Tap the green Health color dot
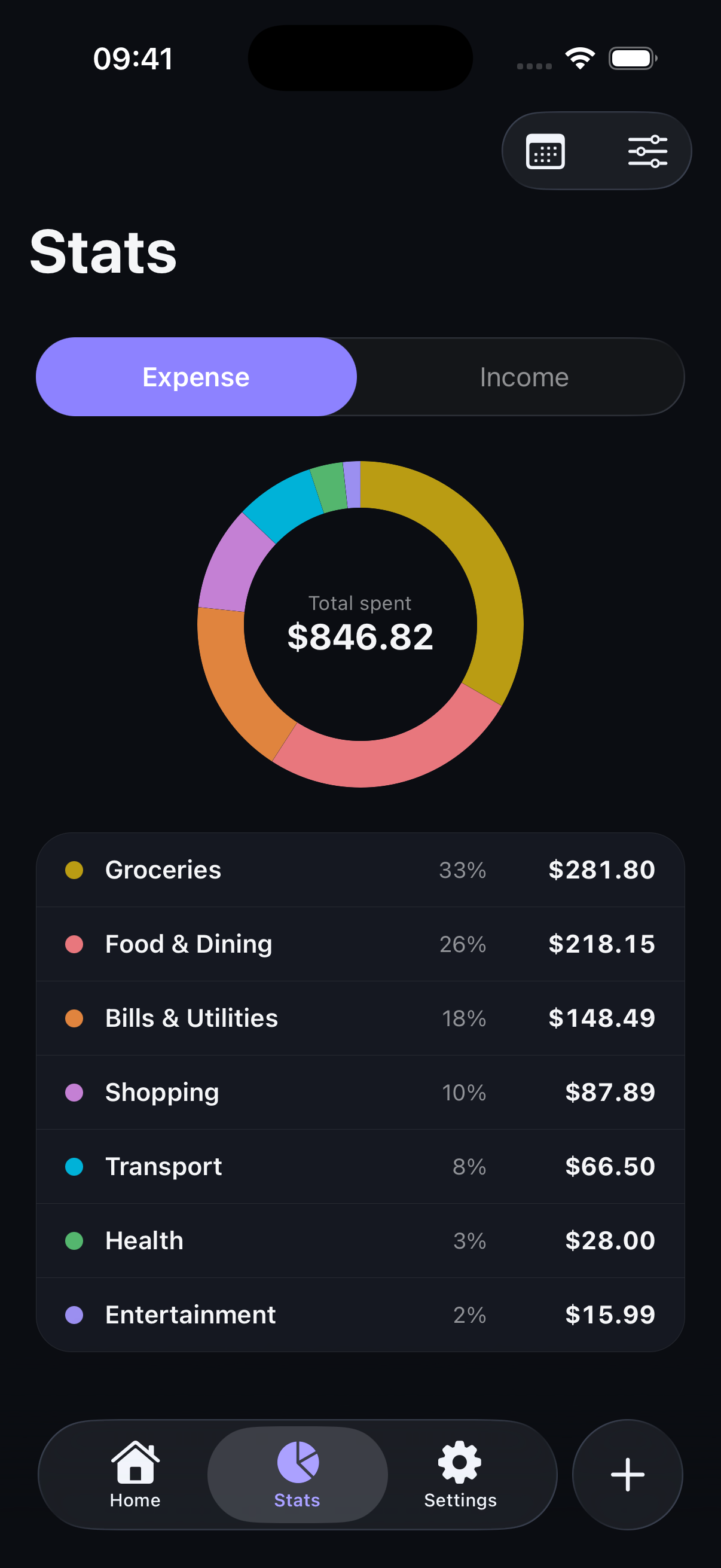The image size is (721, 1568). (x=74, y=1240)
